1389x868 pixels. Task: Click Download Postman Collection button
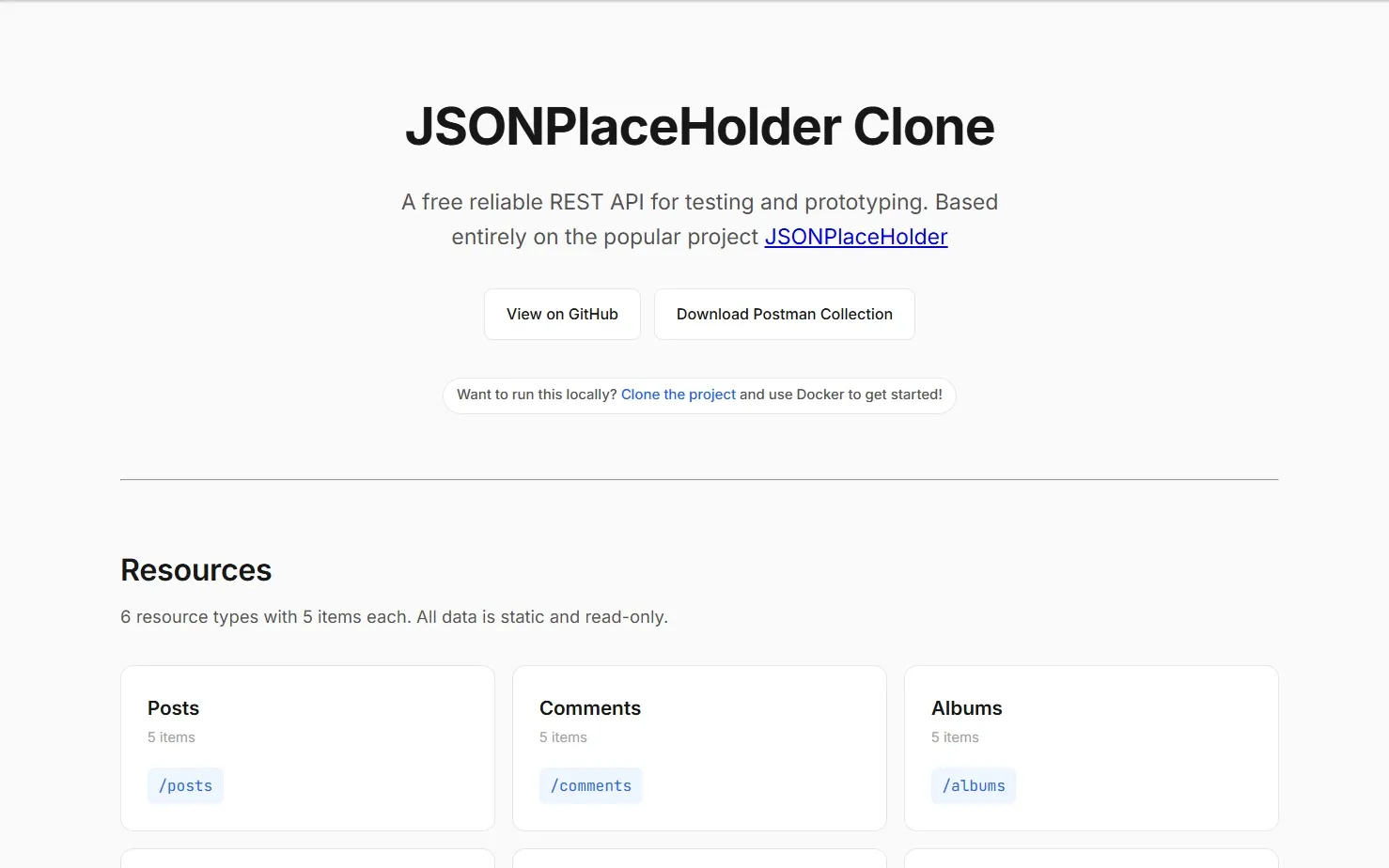click(785, 314)
